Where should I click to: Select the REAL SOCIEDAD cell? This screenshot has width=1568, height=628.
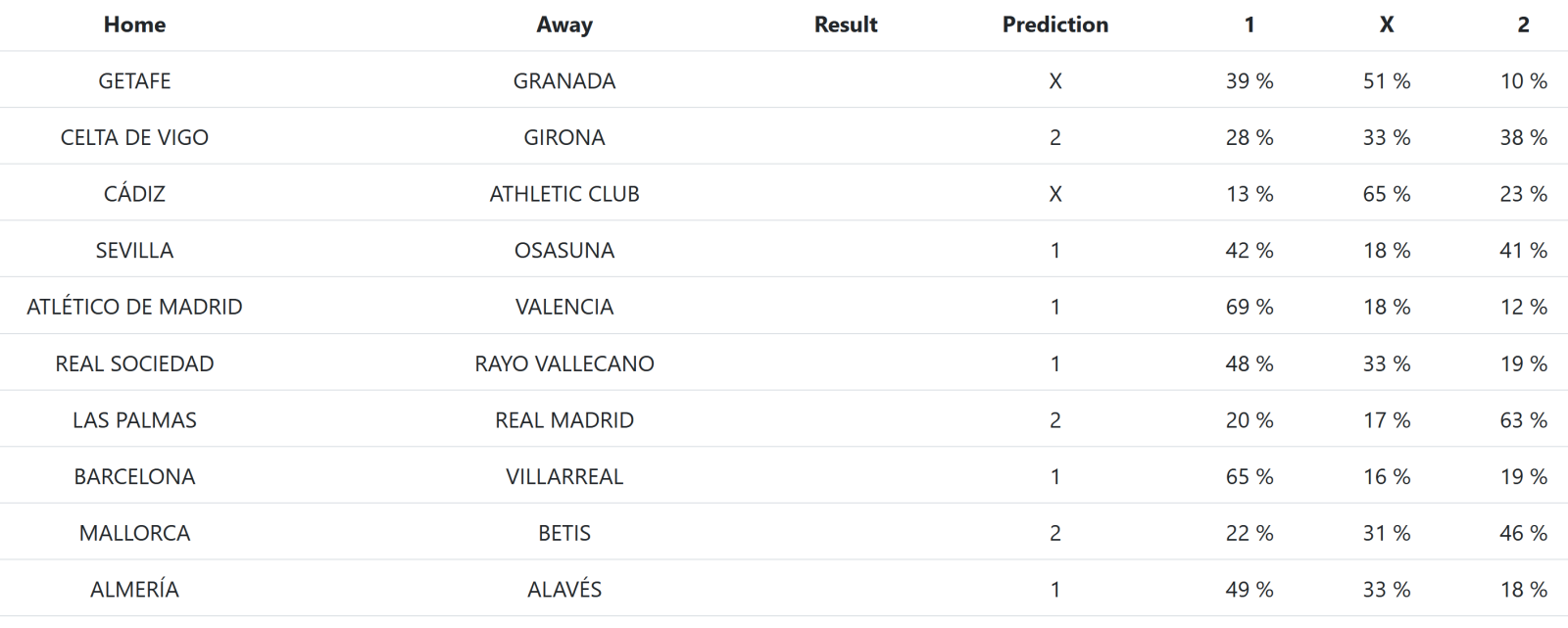pos(134,364)
